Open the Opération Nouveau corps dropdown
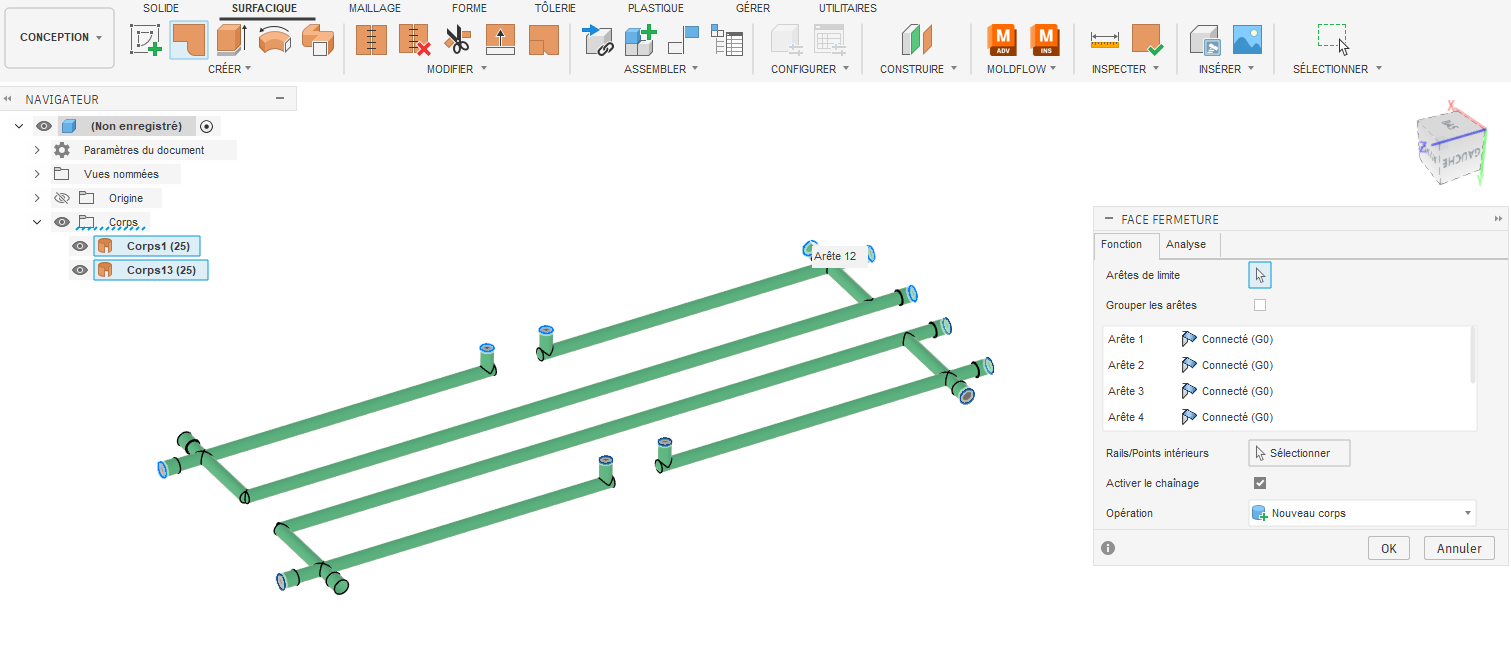Screen dimensions: 1511x653 pyautogui.click(x=1361, y=513)
